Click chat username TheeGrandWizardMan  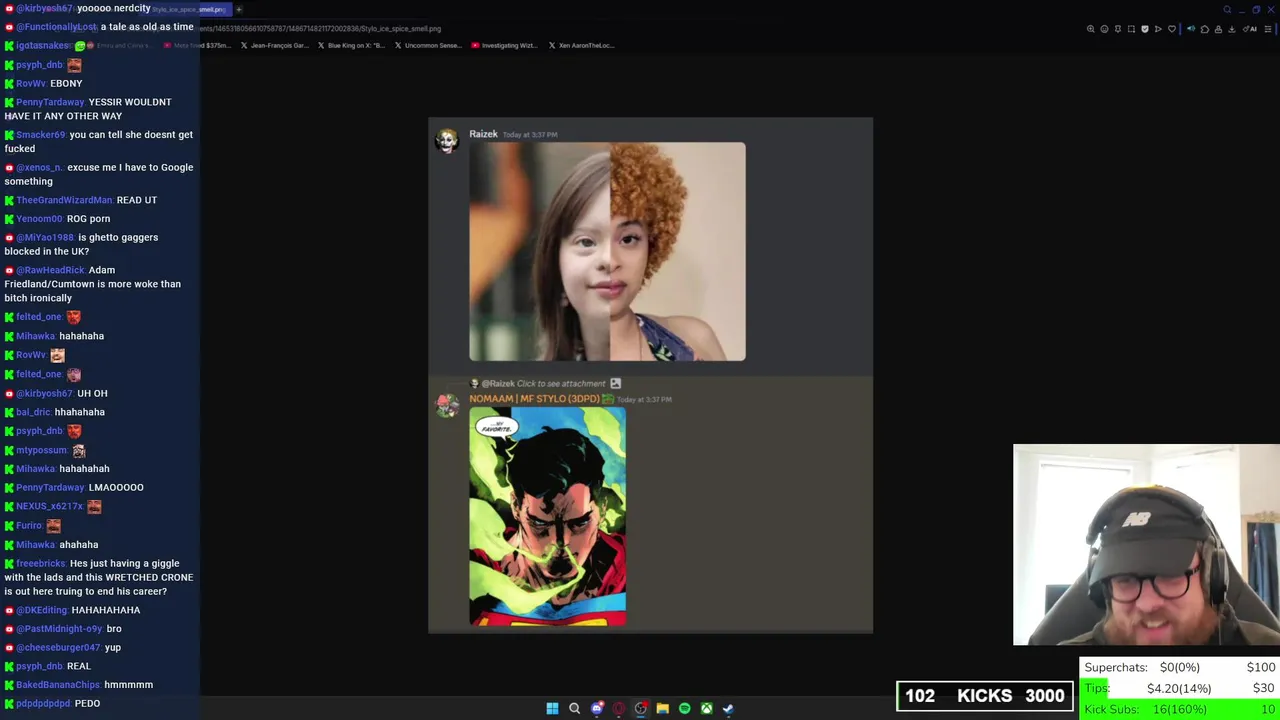point(65,200)
